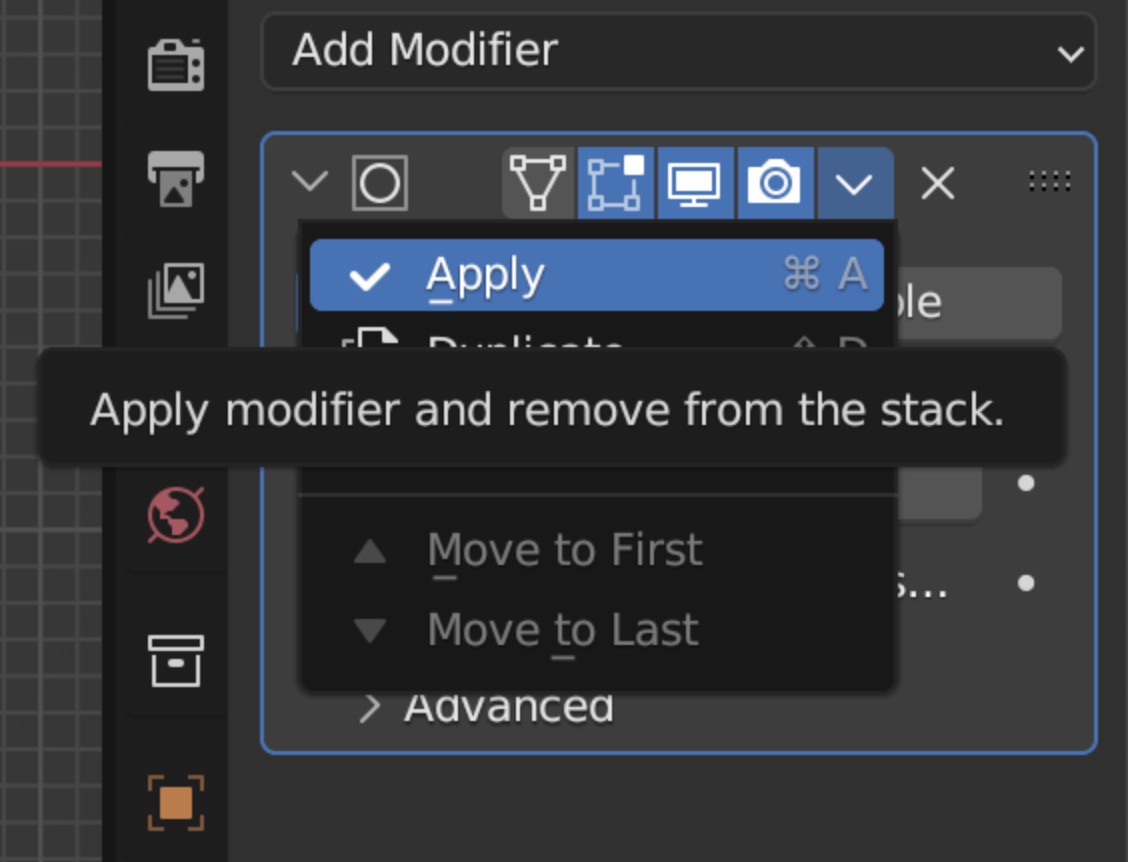This screenshot has width=1128, height=862.
Task: Select the Object properties tab
Action: click(x=176, y=802)
